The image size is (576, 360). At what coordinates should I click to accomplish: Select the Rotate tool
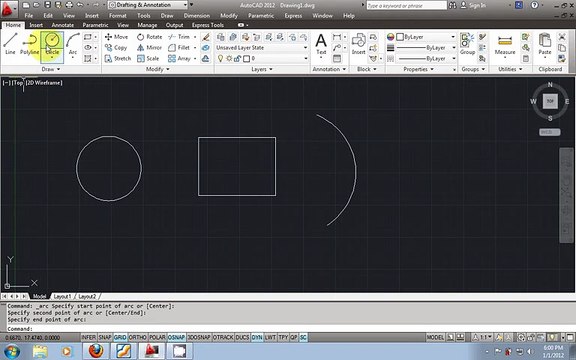pyautogui.click(x=150, y=37)
